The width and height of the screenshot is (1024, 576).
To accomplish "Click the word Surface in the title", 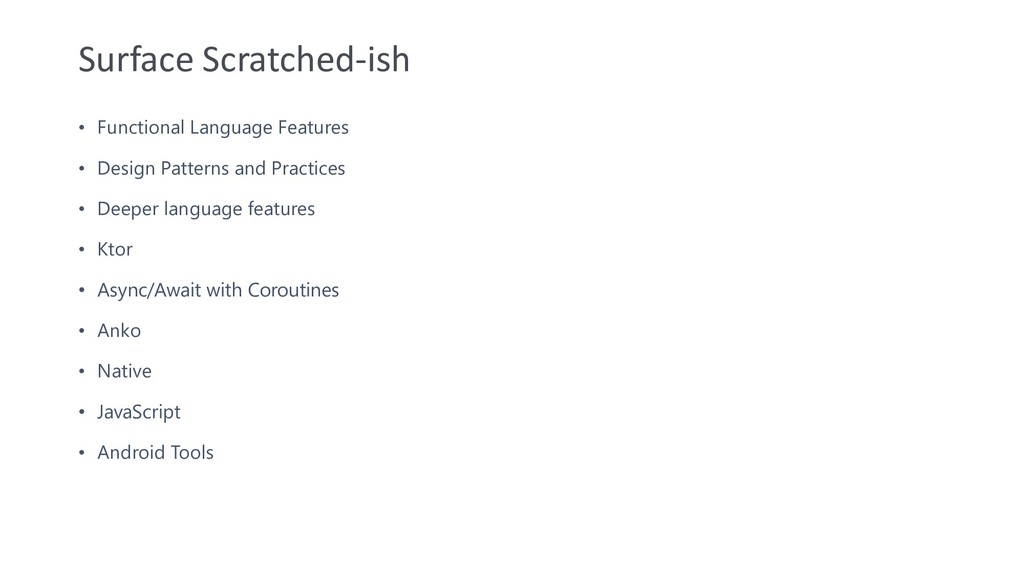I will coord(136,59).
